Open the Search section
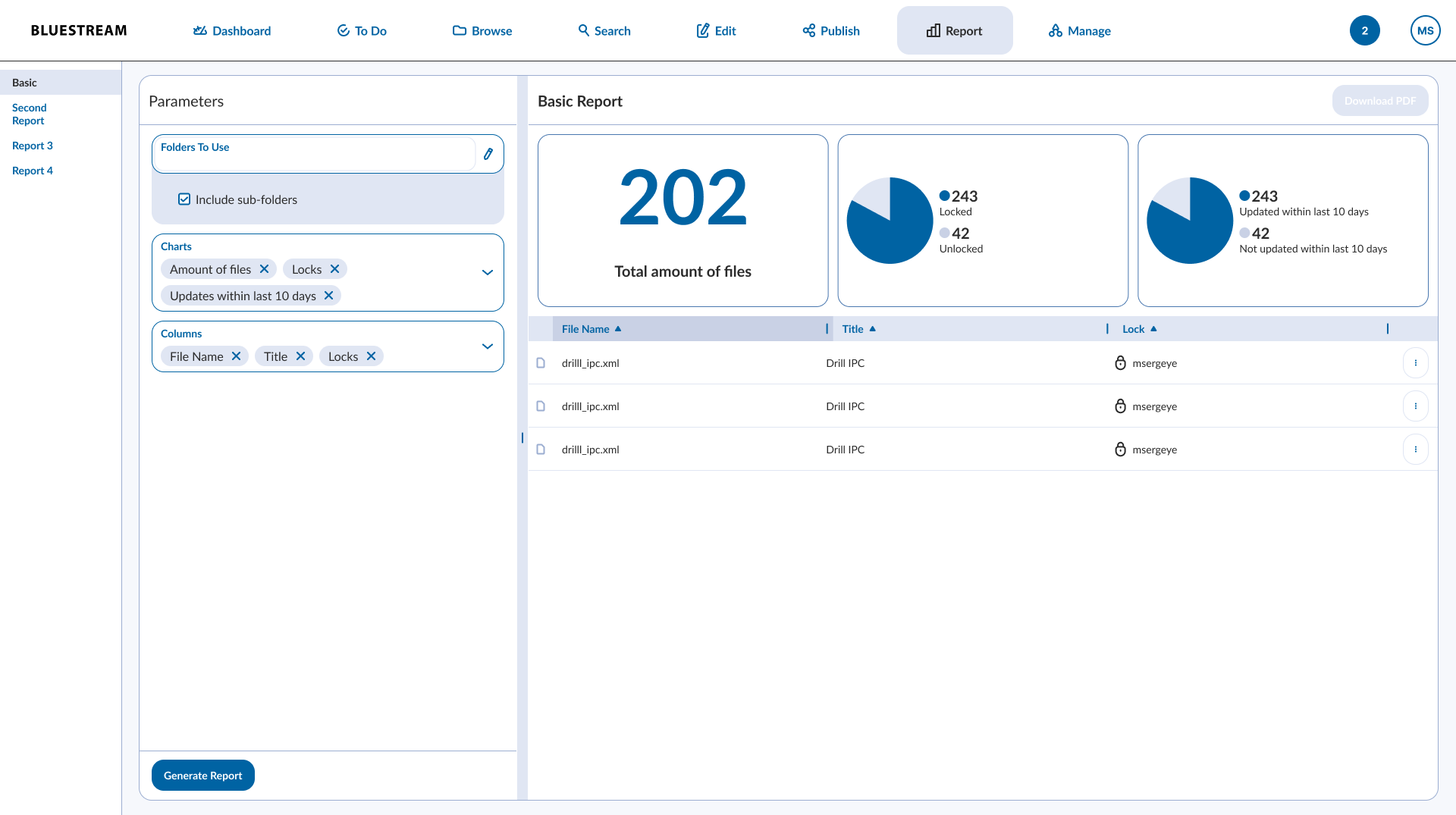This screenshot has width=1456, height=815. tap(604, 30)
